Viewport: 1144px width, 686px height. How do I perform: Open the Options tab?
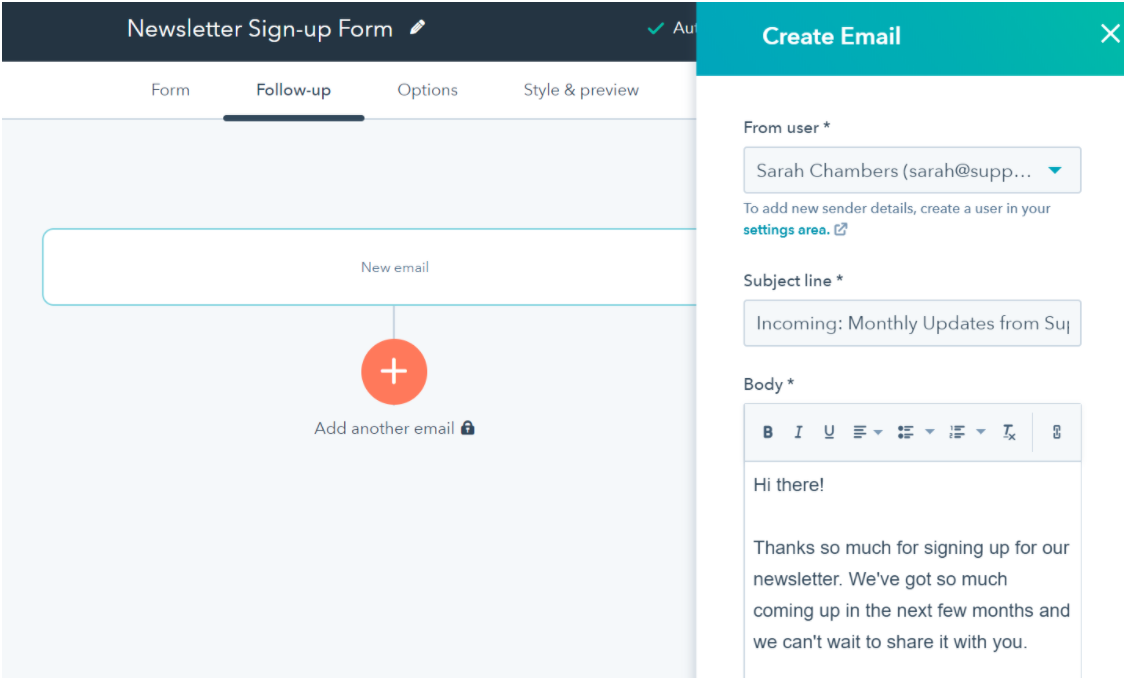(x=427, y=90)
